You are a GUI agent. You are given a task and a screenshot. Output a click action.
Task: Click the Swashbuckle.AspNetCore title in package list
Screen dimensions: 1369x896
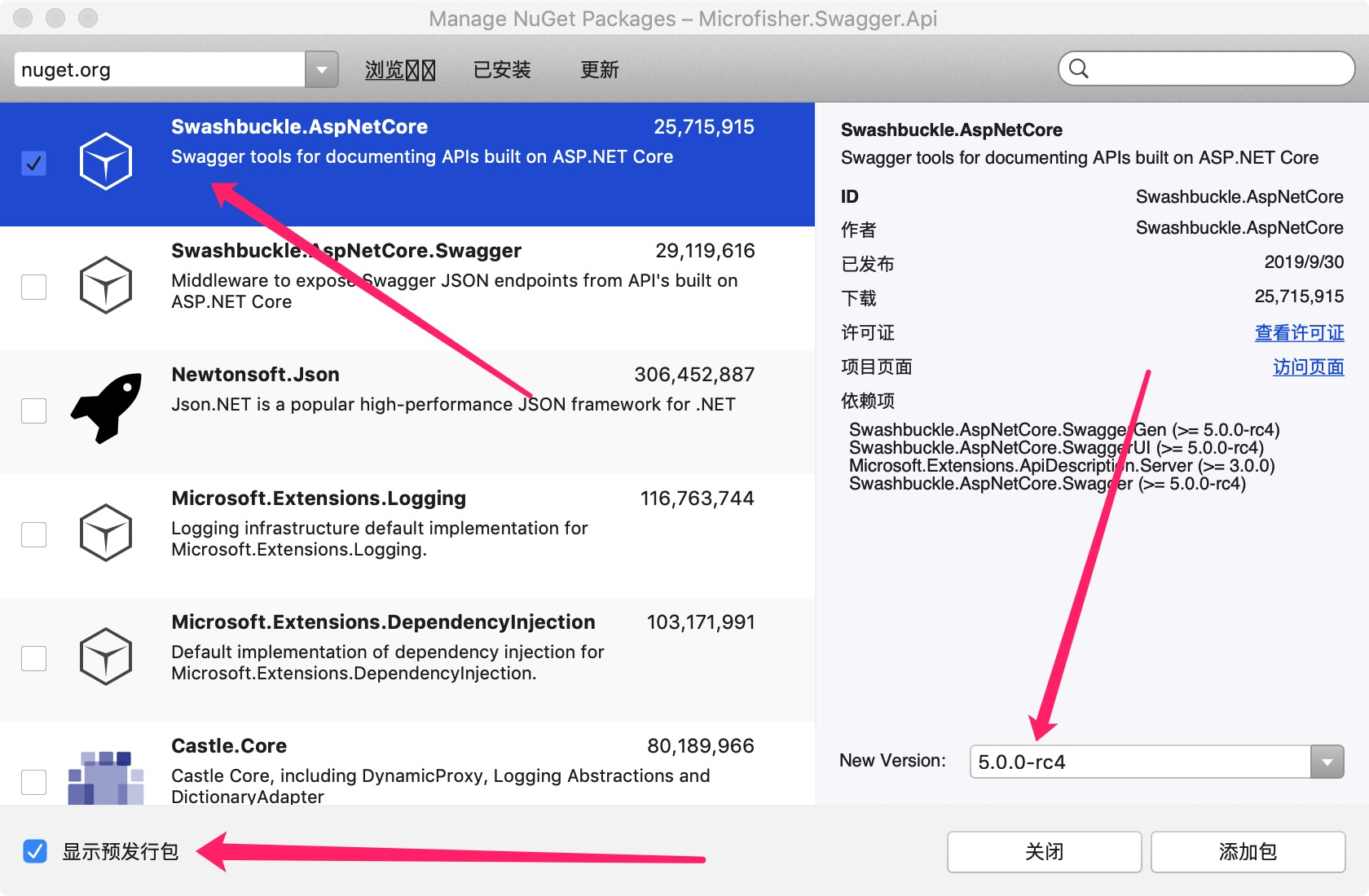(299, 127)
